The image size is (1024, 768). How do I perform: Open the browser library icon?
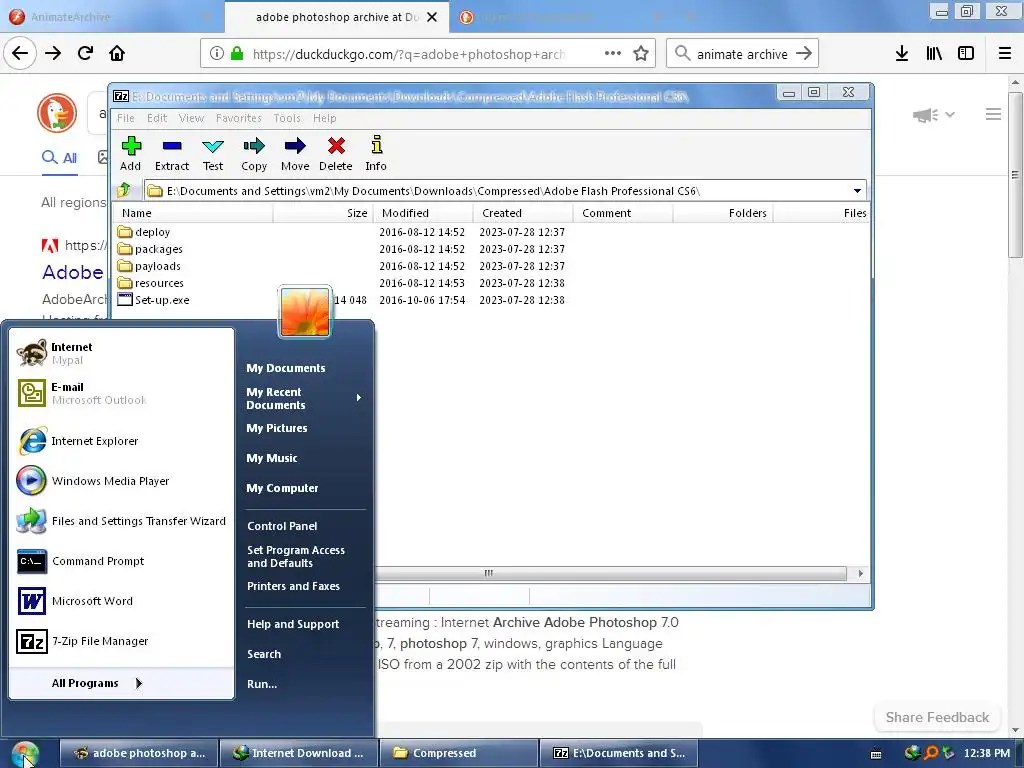tap(934, 54)
